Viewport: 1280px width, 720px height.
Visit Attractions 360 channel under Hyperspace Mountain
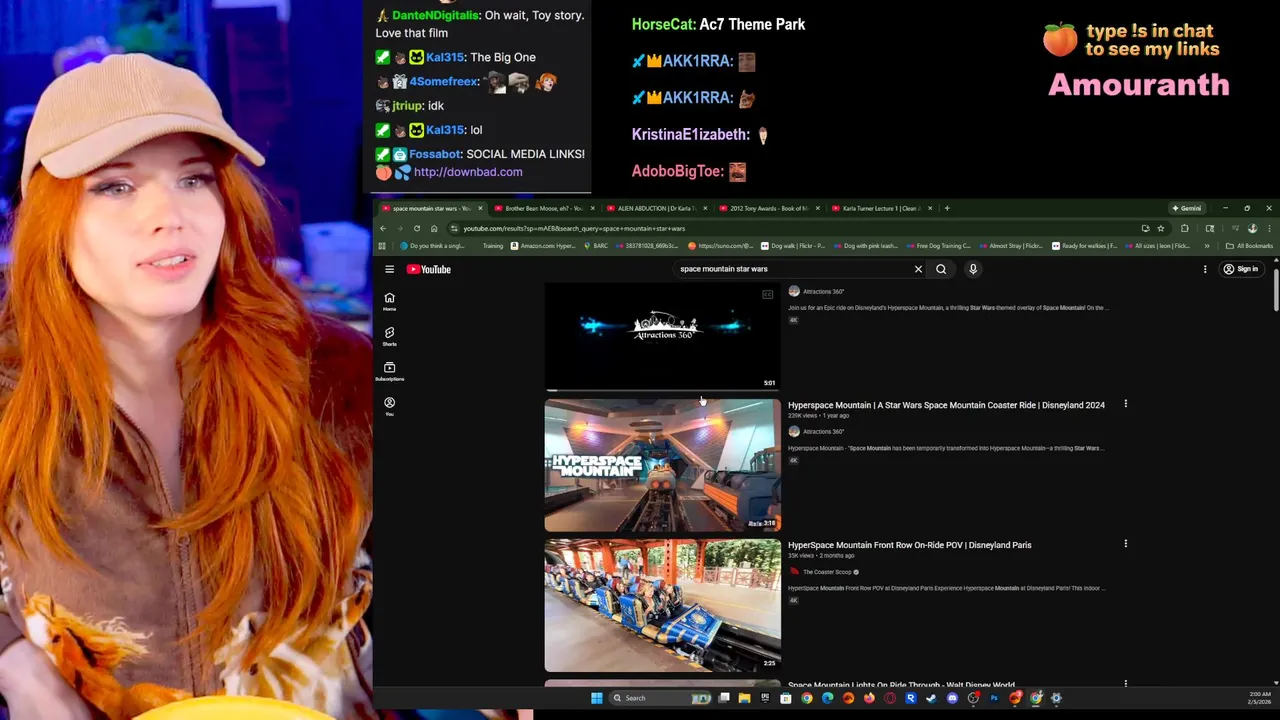point(823,432)
